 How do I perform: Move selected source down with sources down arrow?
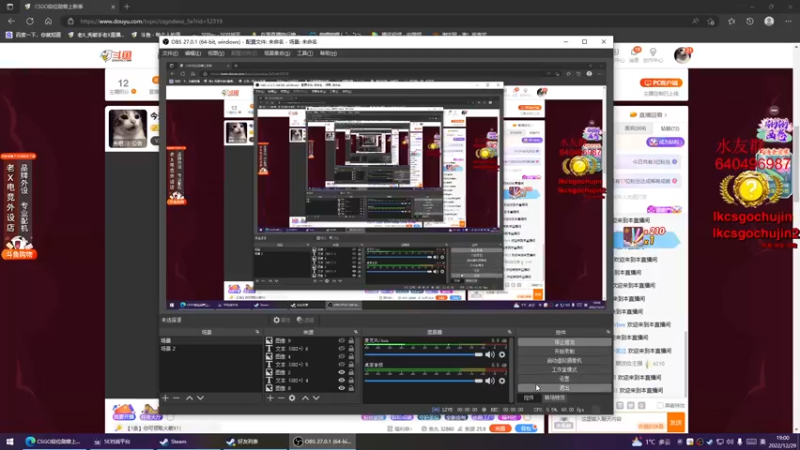(x=316, y=398)
